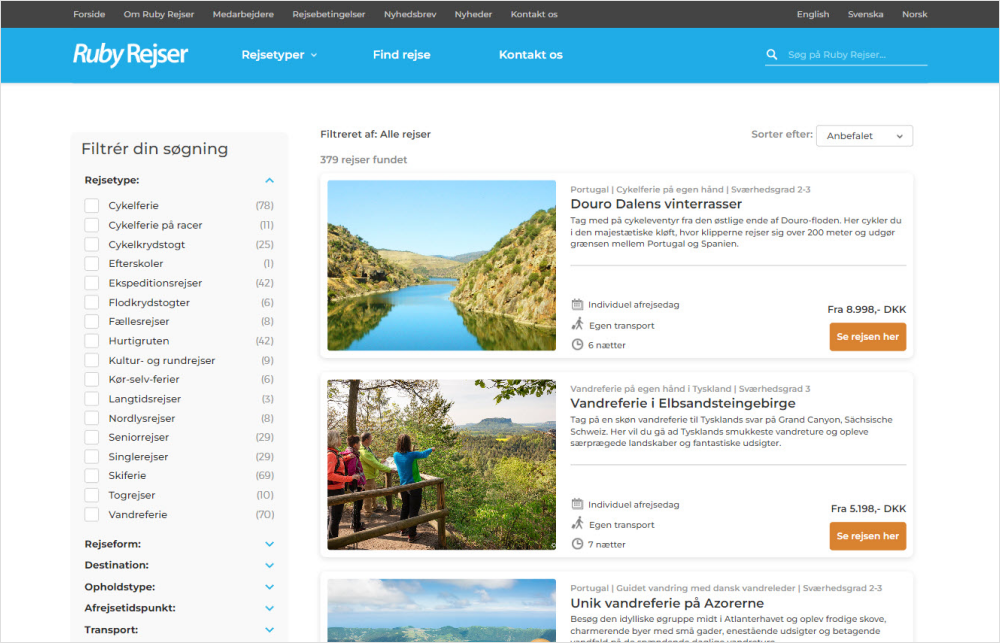Image resolution: width=1000 pixels, height=643 pixels.
Task: Enable the Nordlysrejser checkbox
Action: [92, 418]
